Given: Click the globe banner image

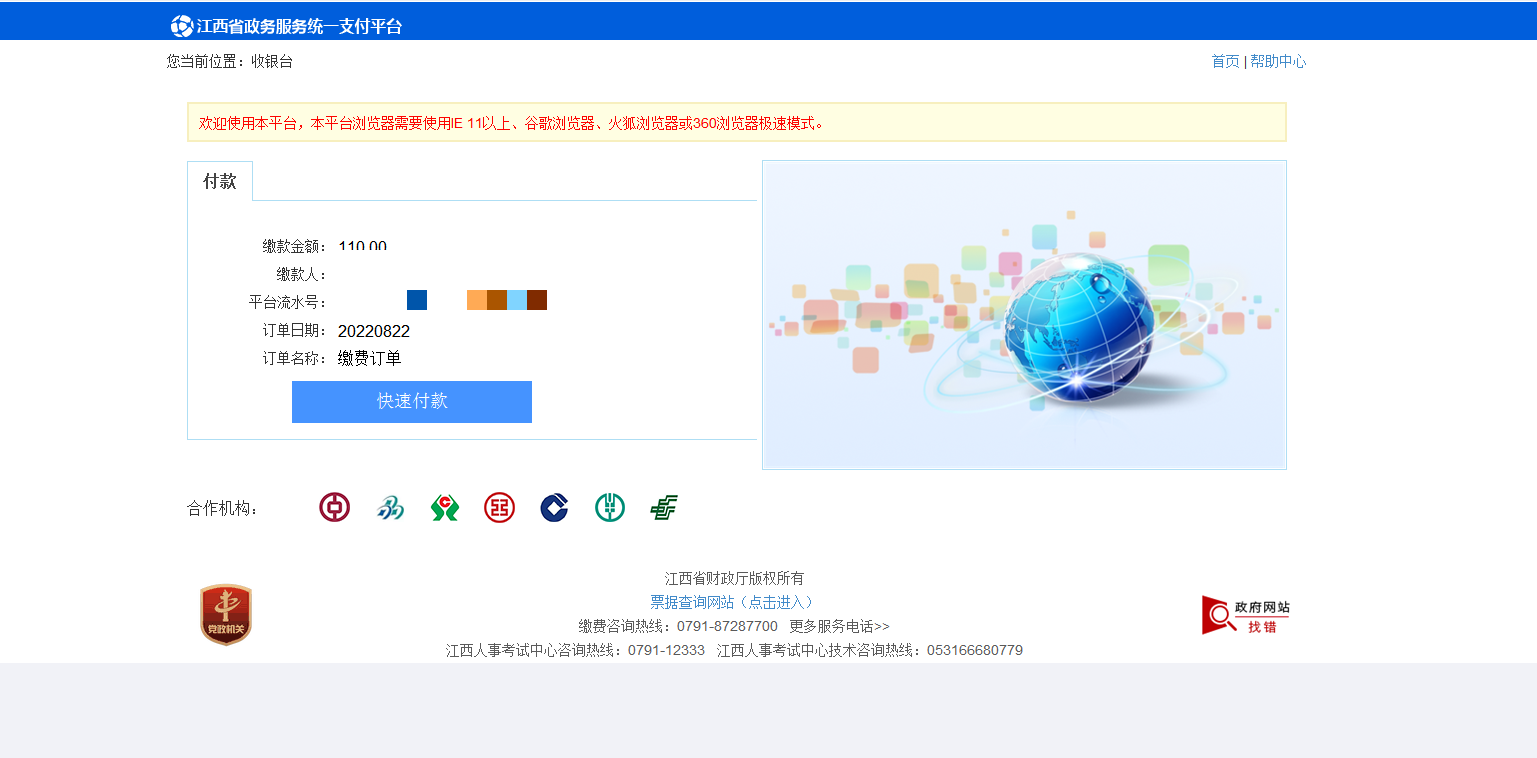Looking at the screenshot, I should (1024, 315).
